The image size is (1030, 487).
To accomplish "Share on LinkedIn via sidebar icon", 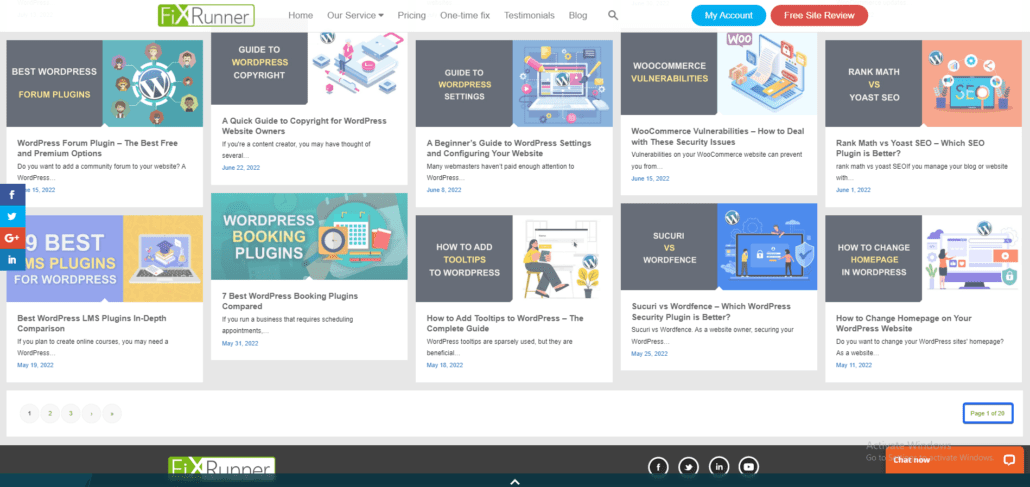I will pyautogui.click(x=12, y=260).
